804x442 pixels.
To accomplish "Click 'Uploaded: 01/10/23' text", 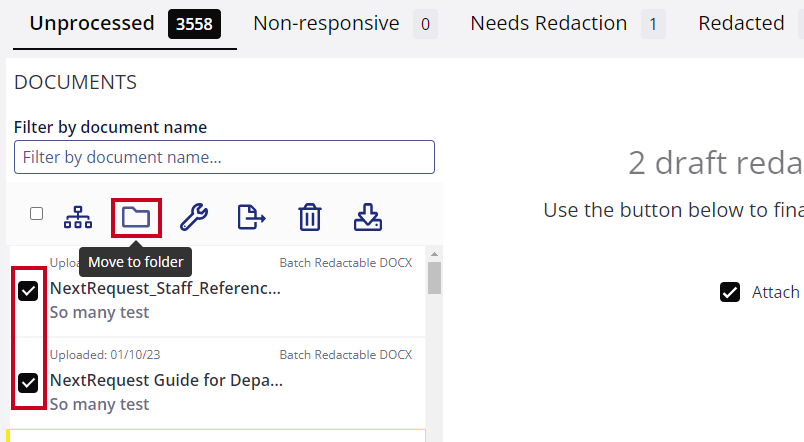I will (105, 355).
